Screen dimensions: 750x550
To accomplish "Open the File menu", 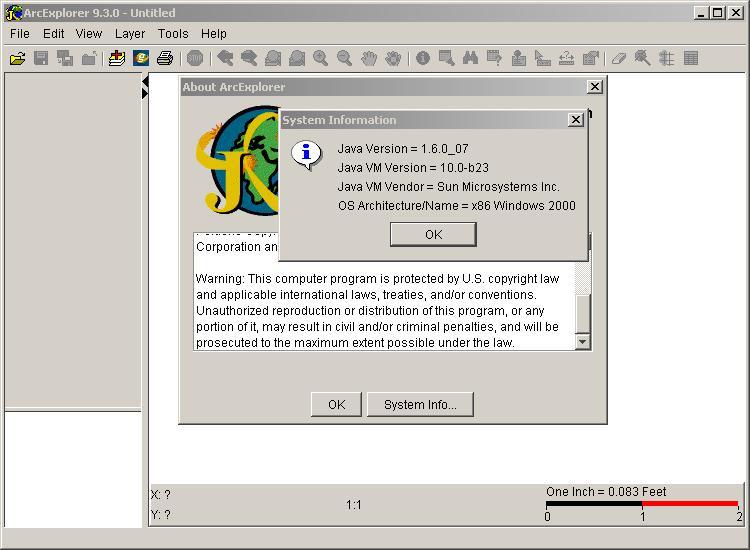I will coord(20,34).
